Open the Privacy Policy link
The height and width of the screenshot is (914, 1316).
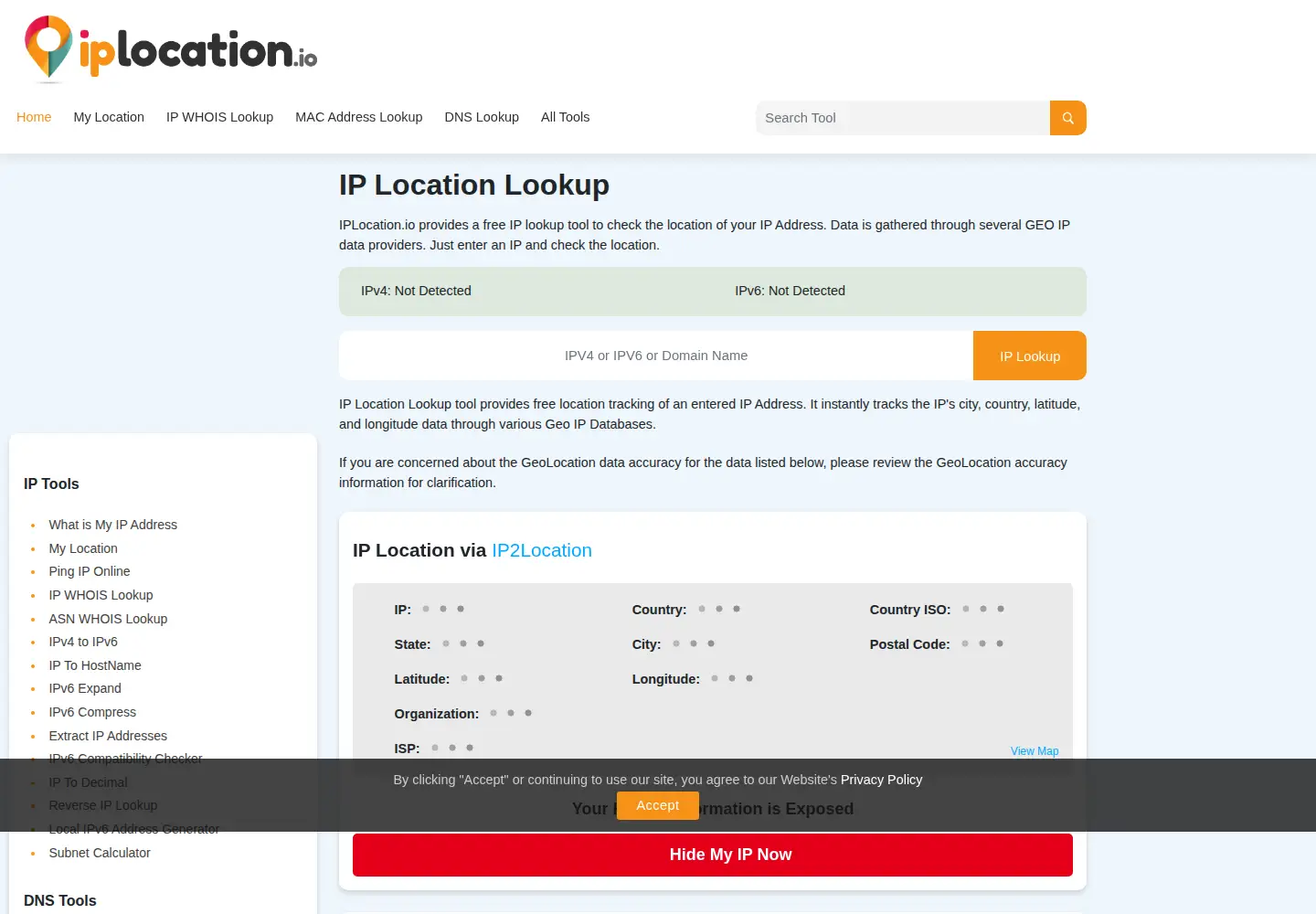(881, 780)
